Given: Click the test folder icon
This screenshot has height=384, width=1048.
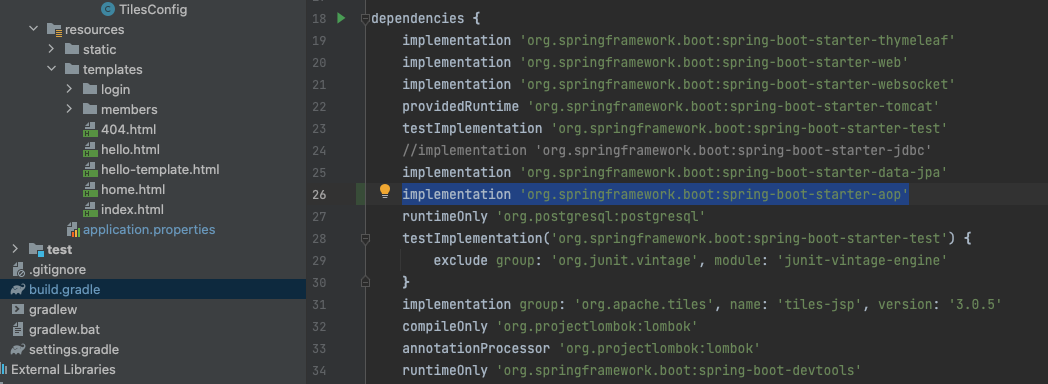Looking at the screenshot, I should coord(36,250).
